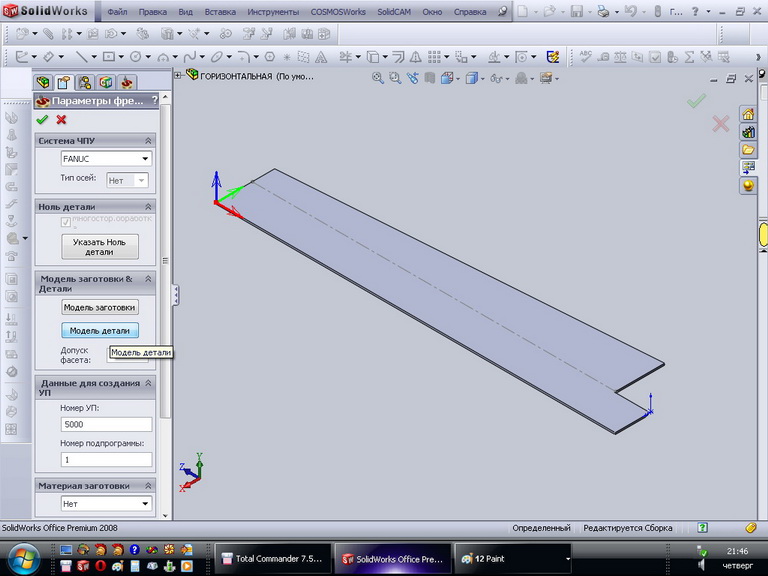Collapse the Система ЧПУ section
The width and height of the screenshot is (768, 576).
(x=148, y=141)
